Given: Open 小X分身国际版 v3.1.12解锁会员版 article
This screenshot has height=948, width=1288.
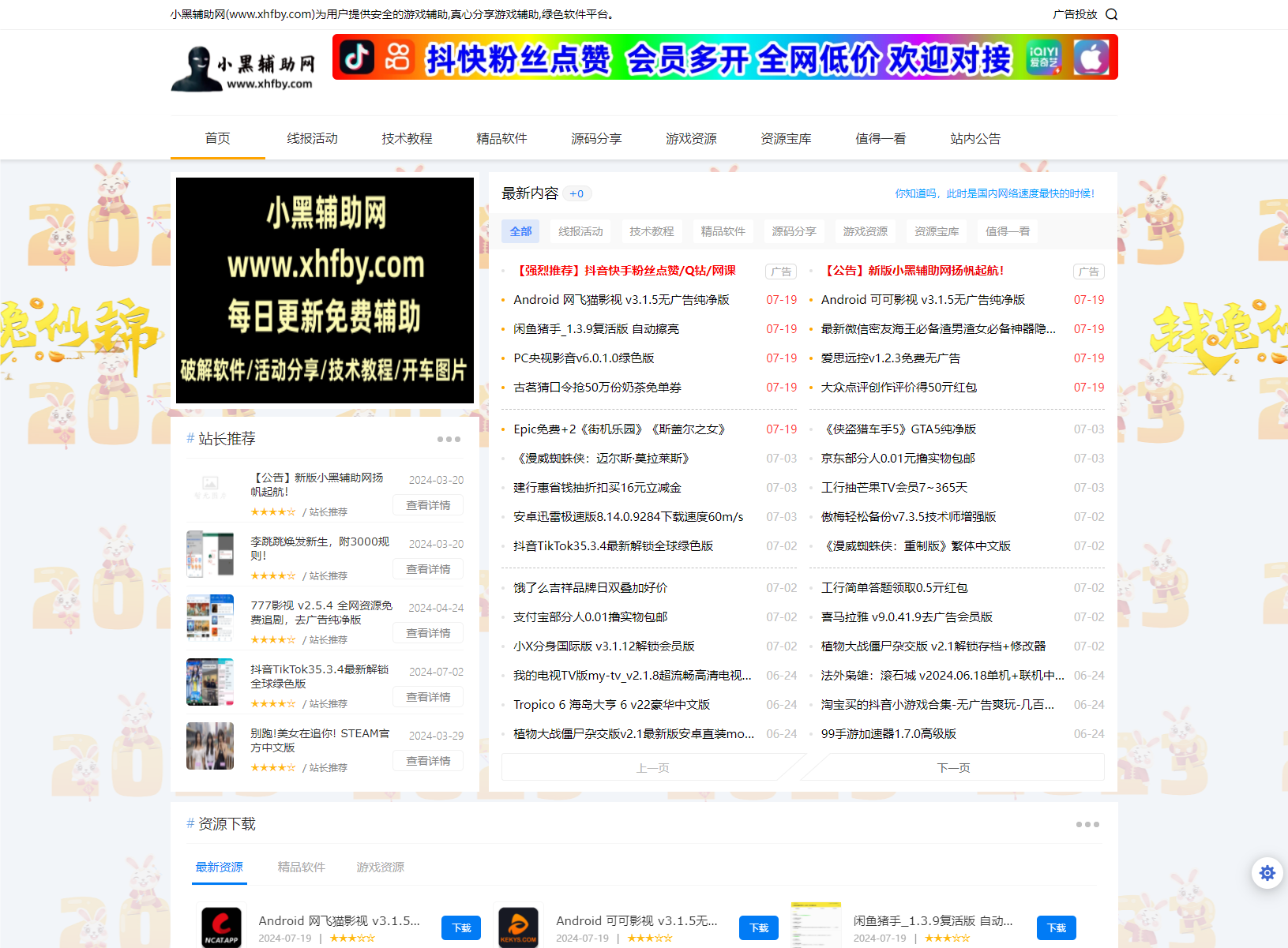Looking at the screenshot, I should click(x=604, y=646).
